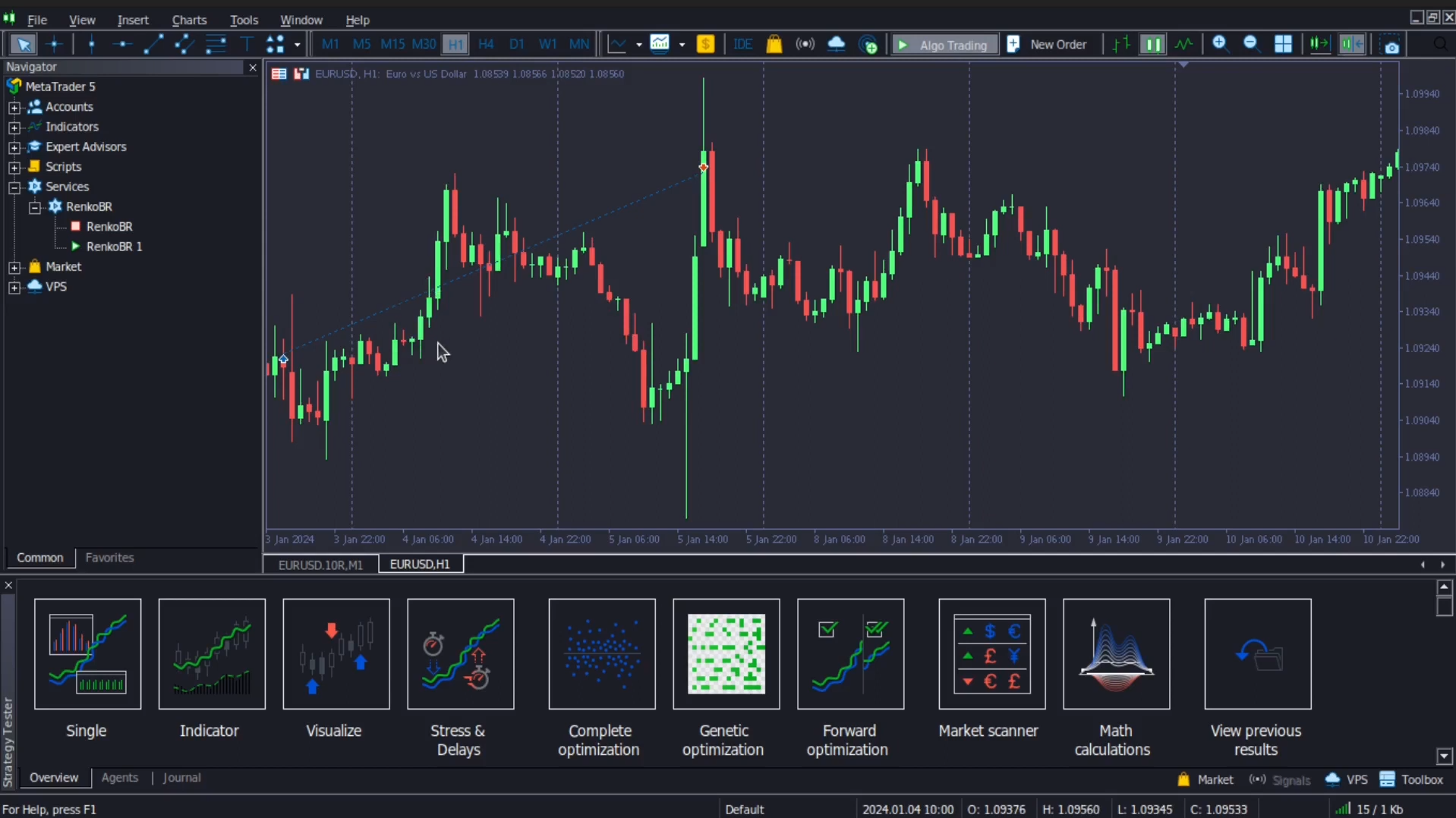Open the Insert menu
Image resolution: width=1456 pixels, height=818 pixels.
[133, 20]
